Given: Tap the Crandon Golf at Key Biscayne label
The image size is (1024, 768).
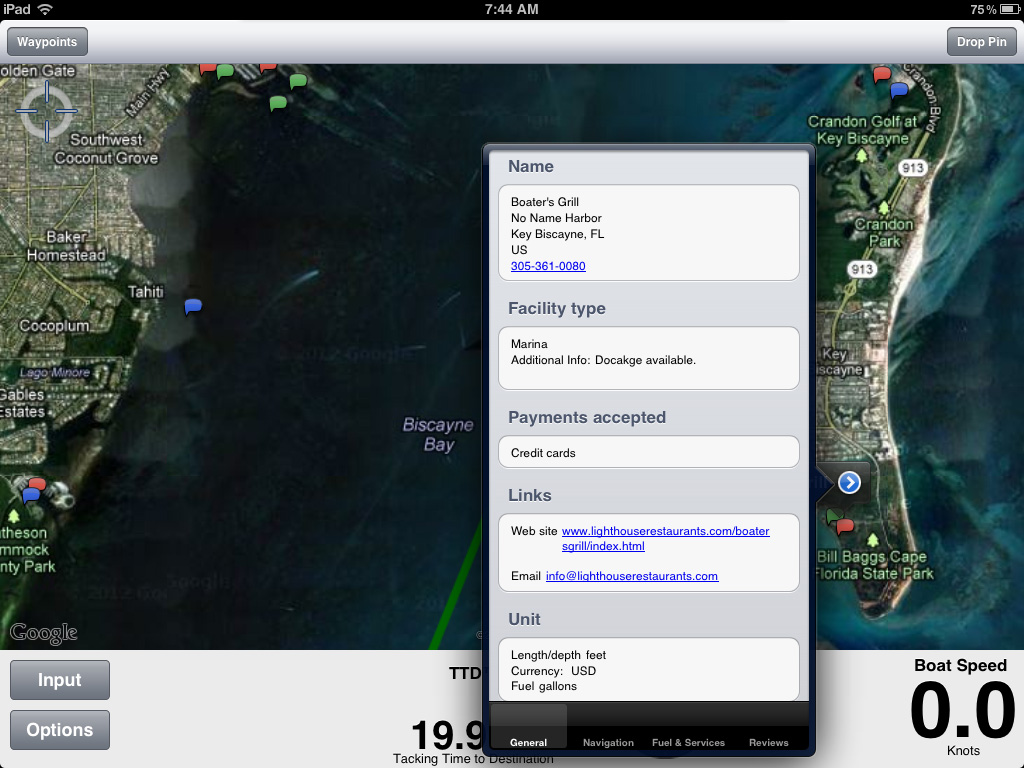Looking at the screenshot, I should [x=863, y=130].
